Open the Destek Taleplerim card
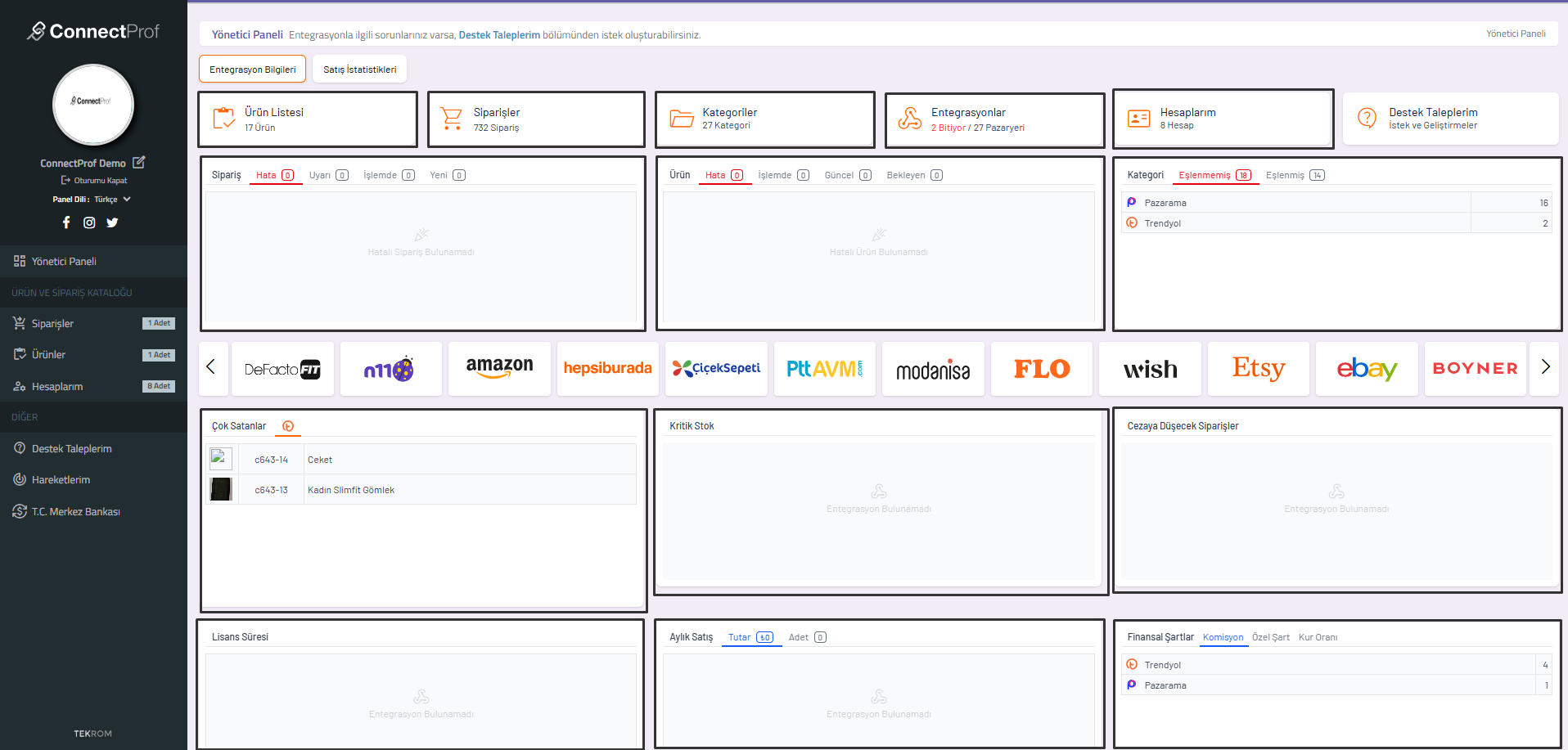Image resolution: width=1568 pixels, height=750 pixels. point(1450,119)
